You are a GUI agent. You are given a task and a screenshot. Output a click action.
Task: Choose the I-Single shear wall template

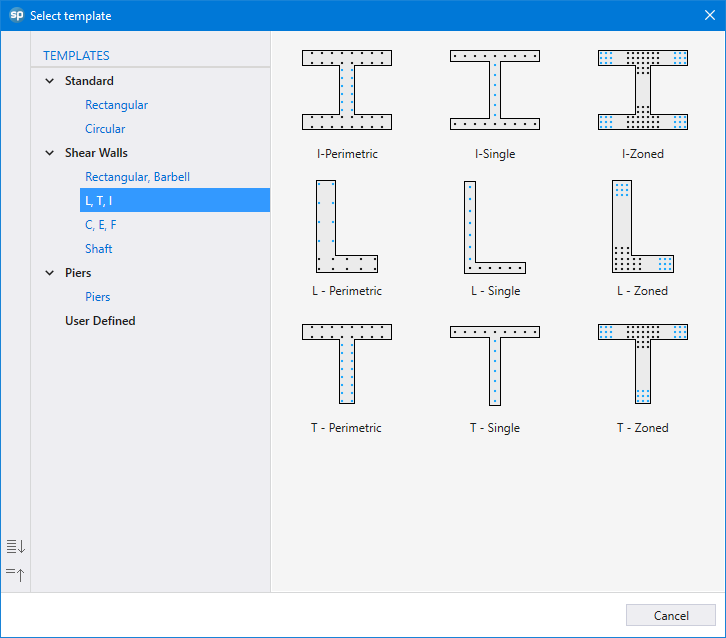pyautogui.click(x=495, y=90)
